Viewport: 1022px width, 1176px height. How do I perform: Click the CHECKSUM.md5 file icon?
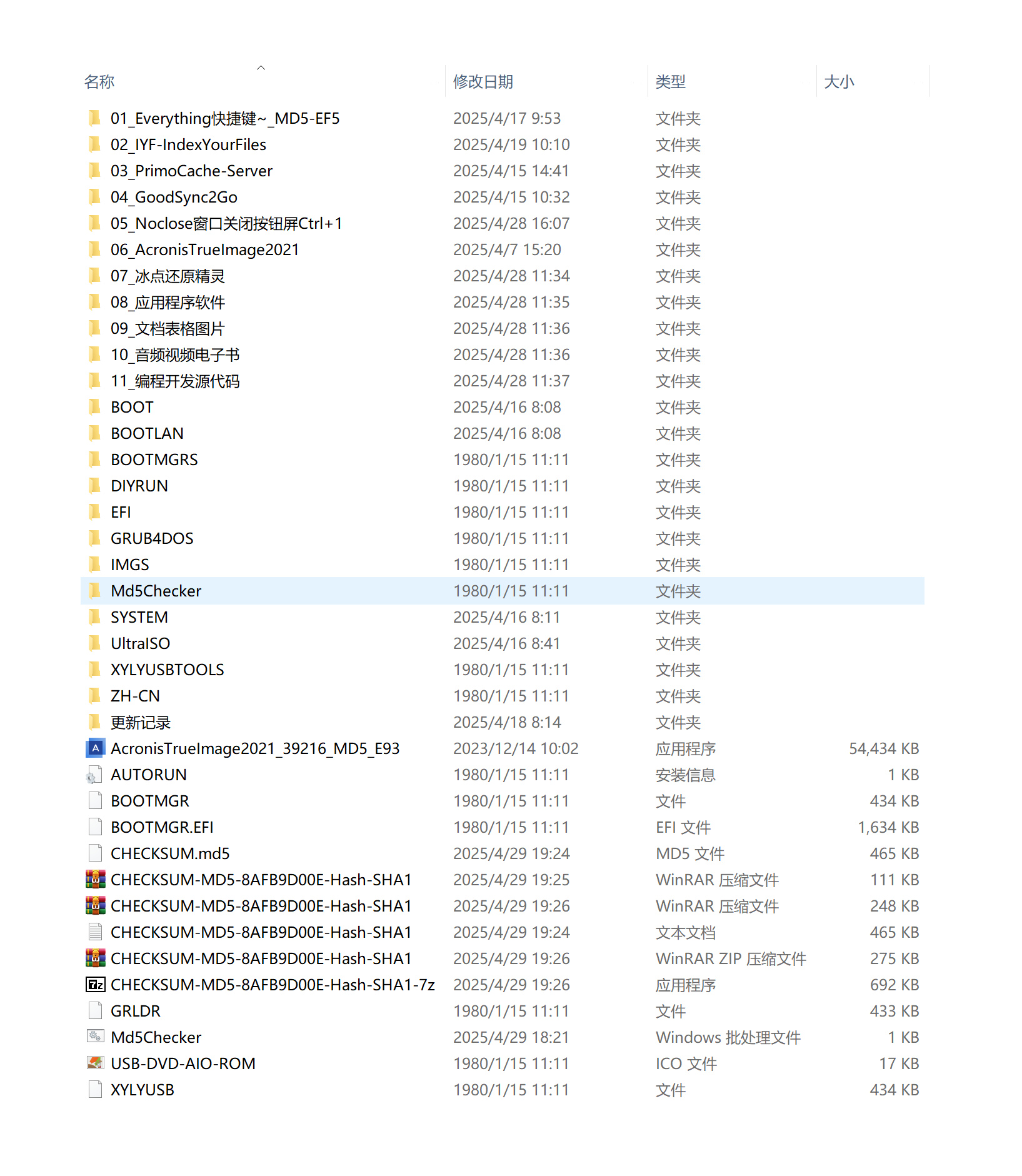tap(95, 853)
